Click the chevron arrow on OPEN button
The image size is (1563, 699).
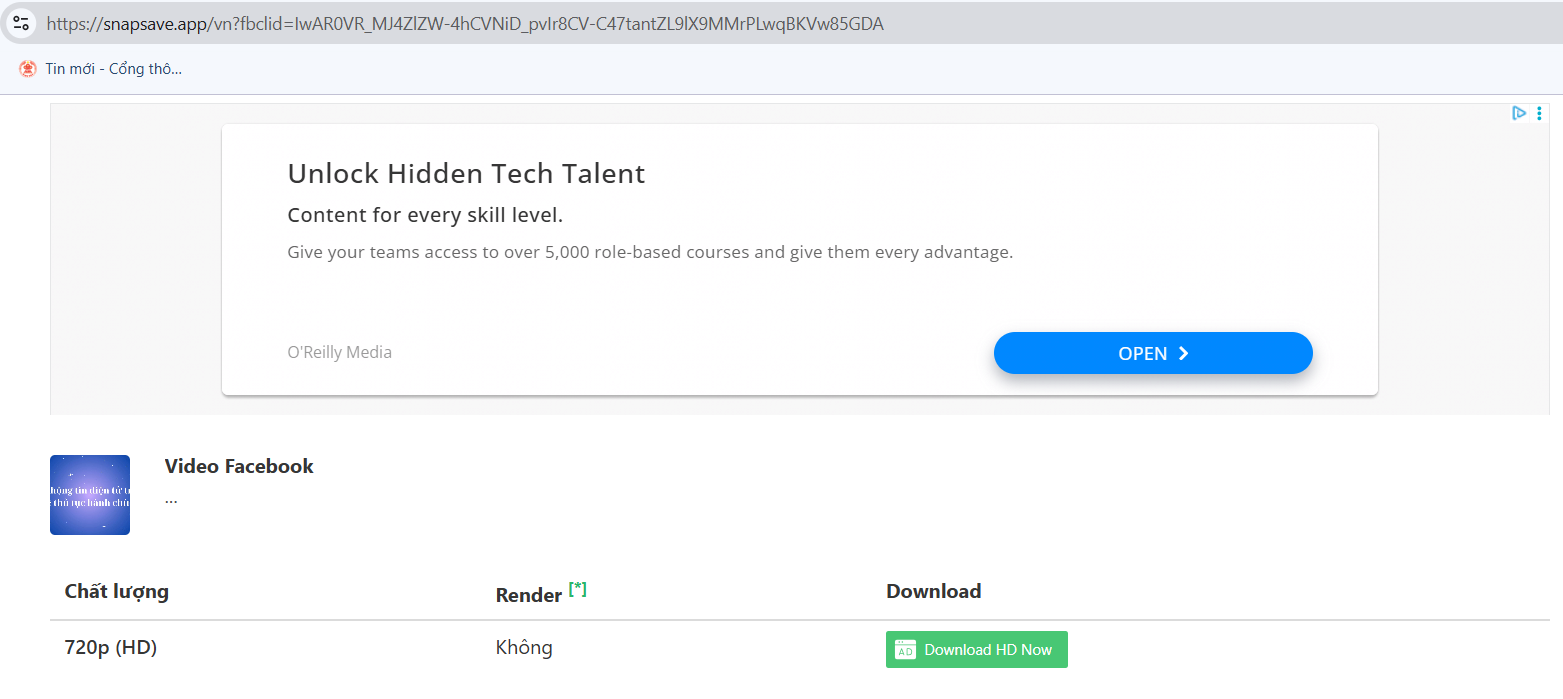click(1183, 353)
